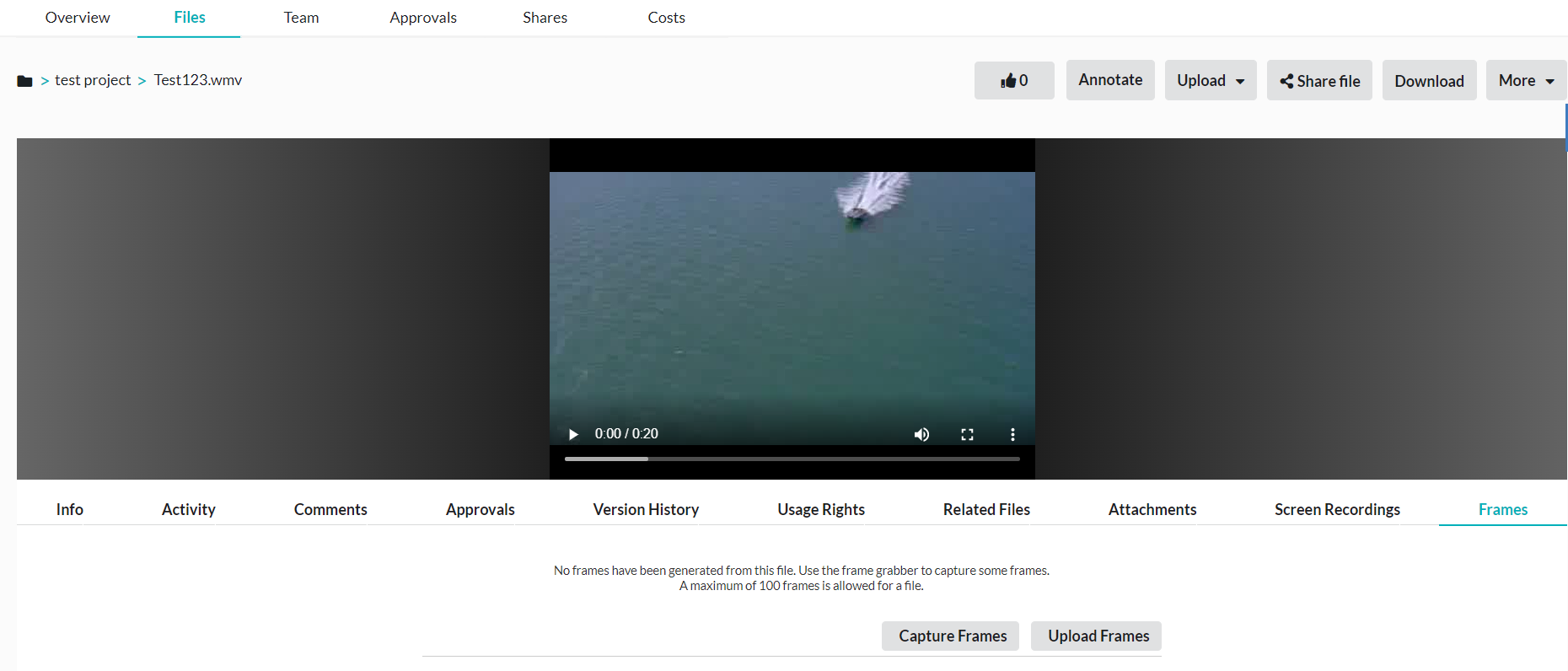Like the file with thumbs-up button

tap(1013, 81)
